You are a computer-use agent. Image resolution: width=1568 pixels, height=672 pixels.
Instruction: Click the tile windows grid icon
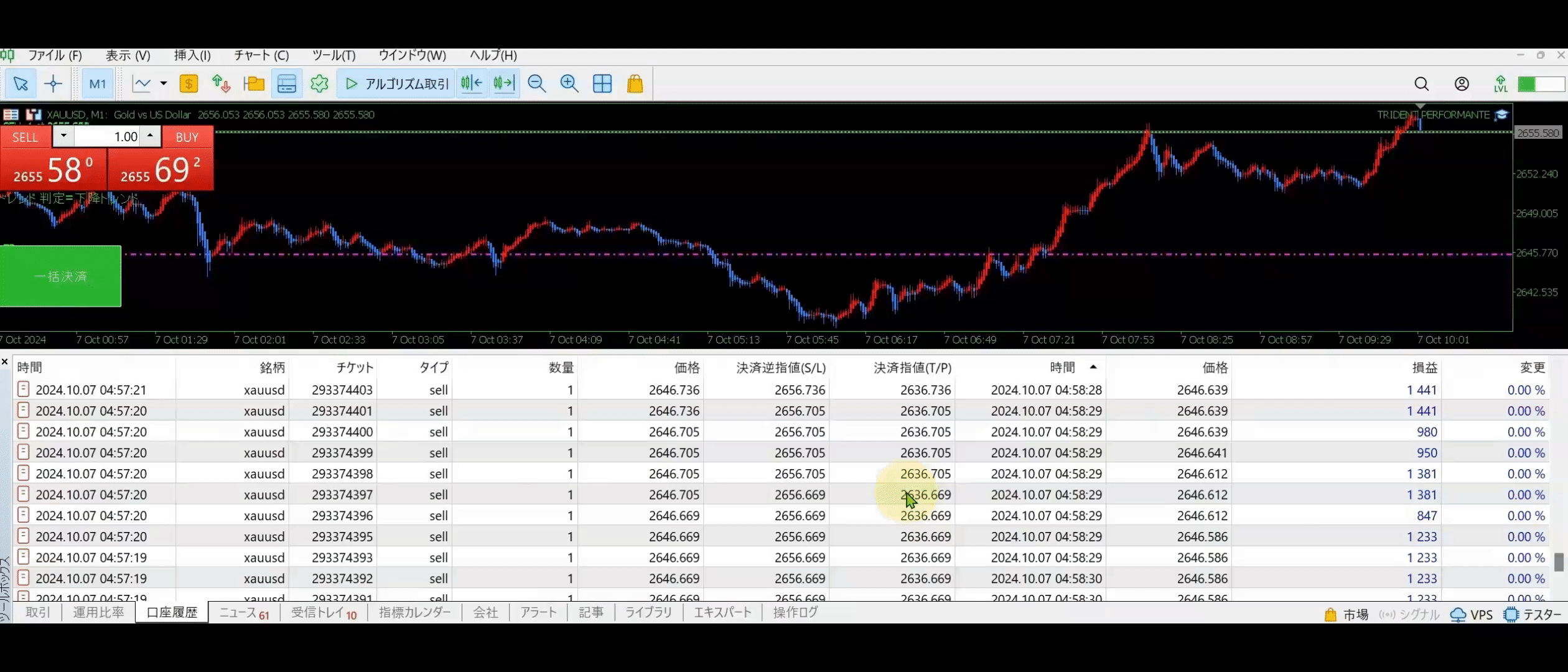click(x=602, y=84)
